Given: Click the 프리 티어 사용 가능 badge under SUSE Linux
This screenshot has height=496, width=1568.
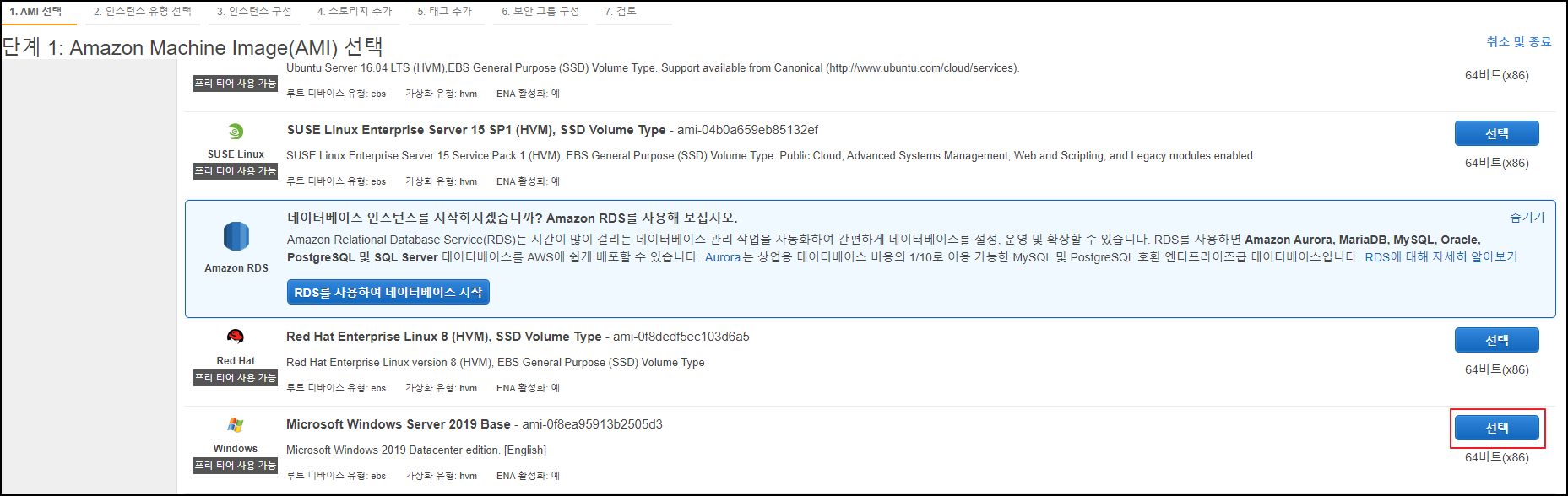Looking at the screenshot, I should tap(236, 171).
